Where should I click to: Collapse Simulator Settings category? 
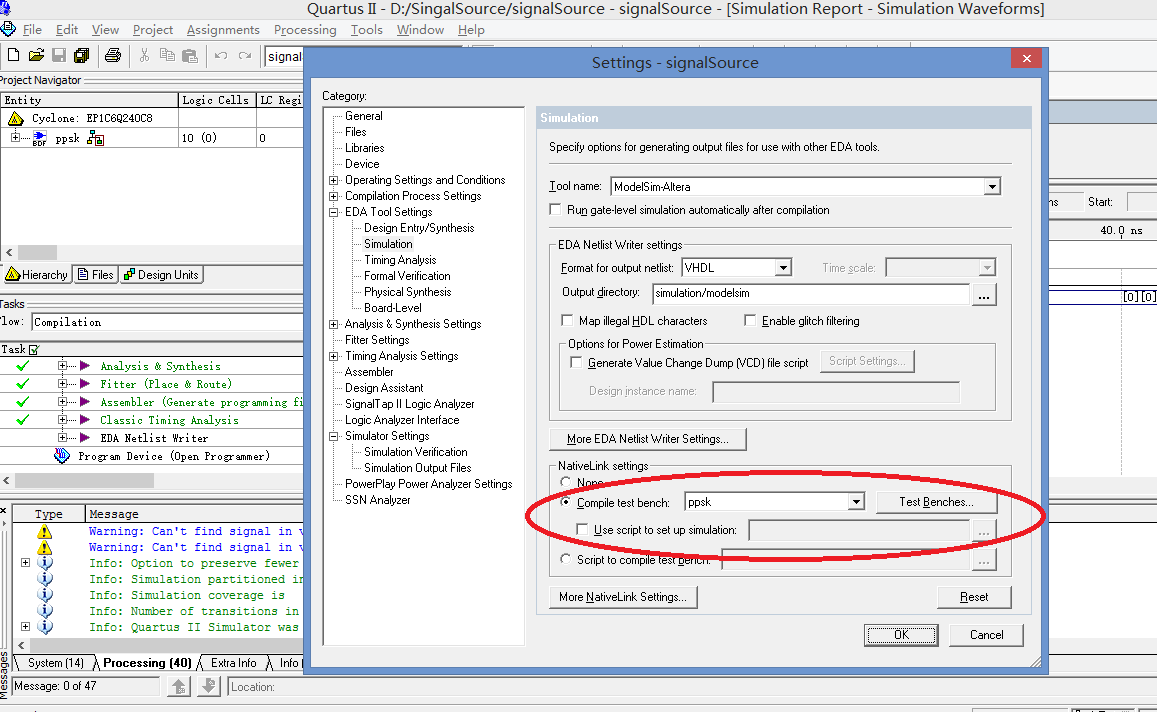(x=334, y=436)
